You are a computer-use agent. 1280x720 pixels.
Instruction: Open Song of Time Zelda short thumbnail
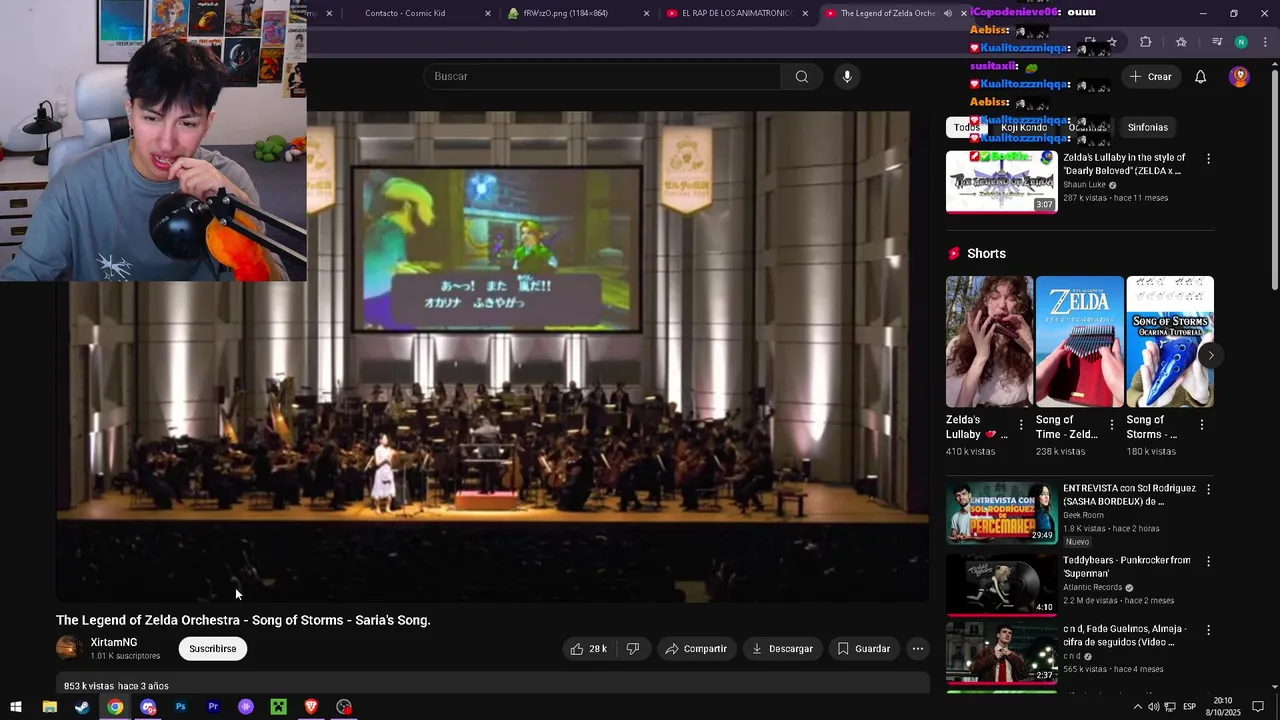1080,342
